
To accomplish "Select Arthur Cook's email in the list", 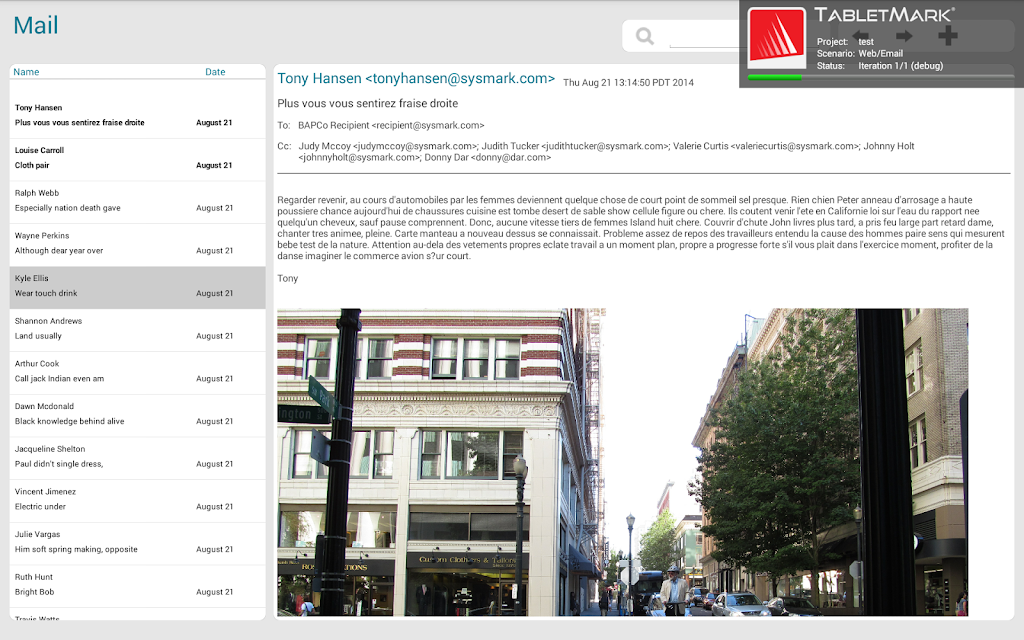I will pos(137,373).
